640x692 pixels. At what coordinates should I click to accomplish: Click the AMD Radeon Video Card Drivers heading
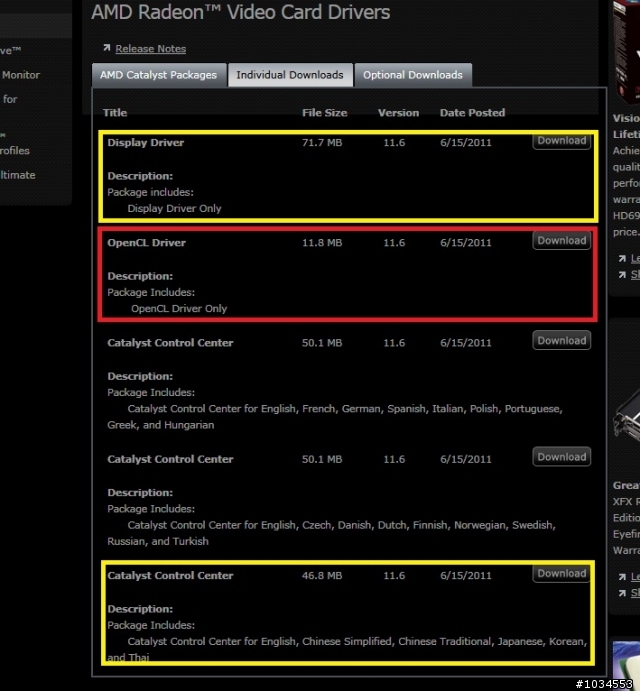pyautogui.click(x=241, y=12)
